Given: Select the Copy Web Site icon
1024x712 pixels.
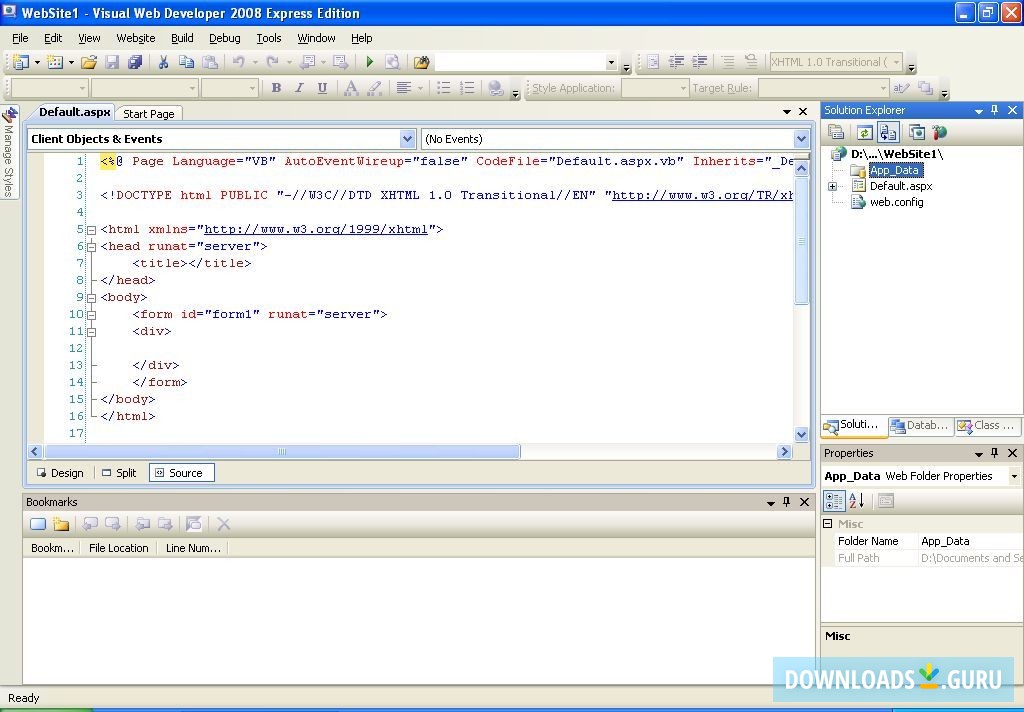Looking at the screenshot, I should pos(888,132).
